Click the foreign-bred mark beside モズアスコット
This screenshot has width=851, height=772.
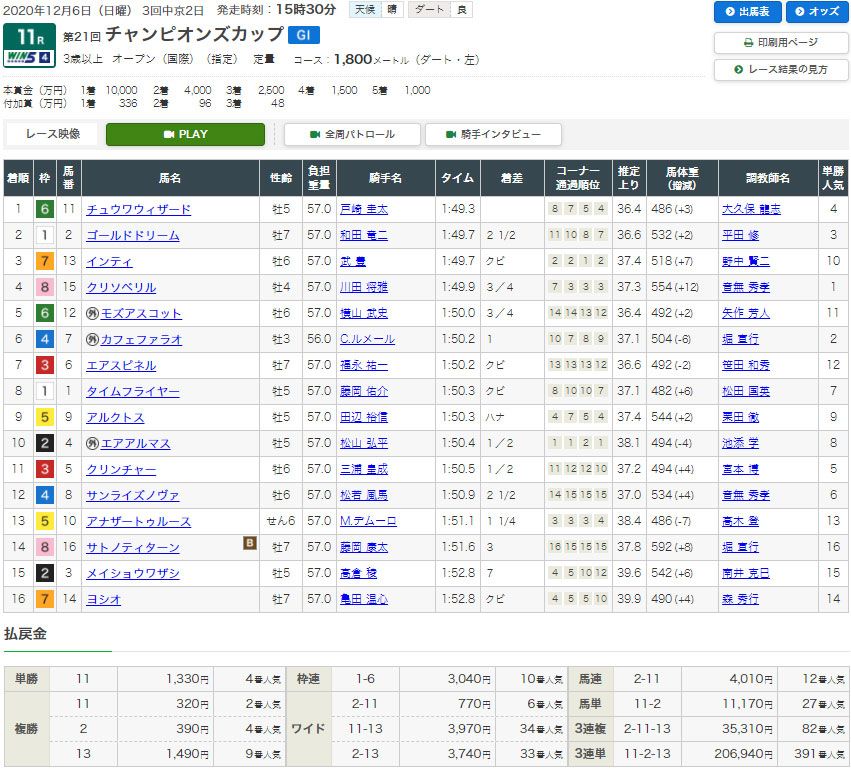93,314
